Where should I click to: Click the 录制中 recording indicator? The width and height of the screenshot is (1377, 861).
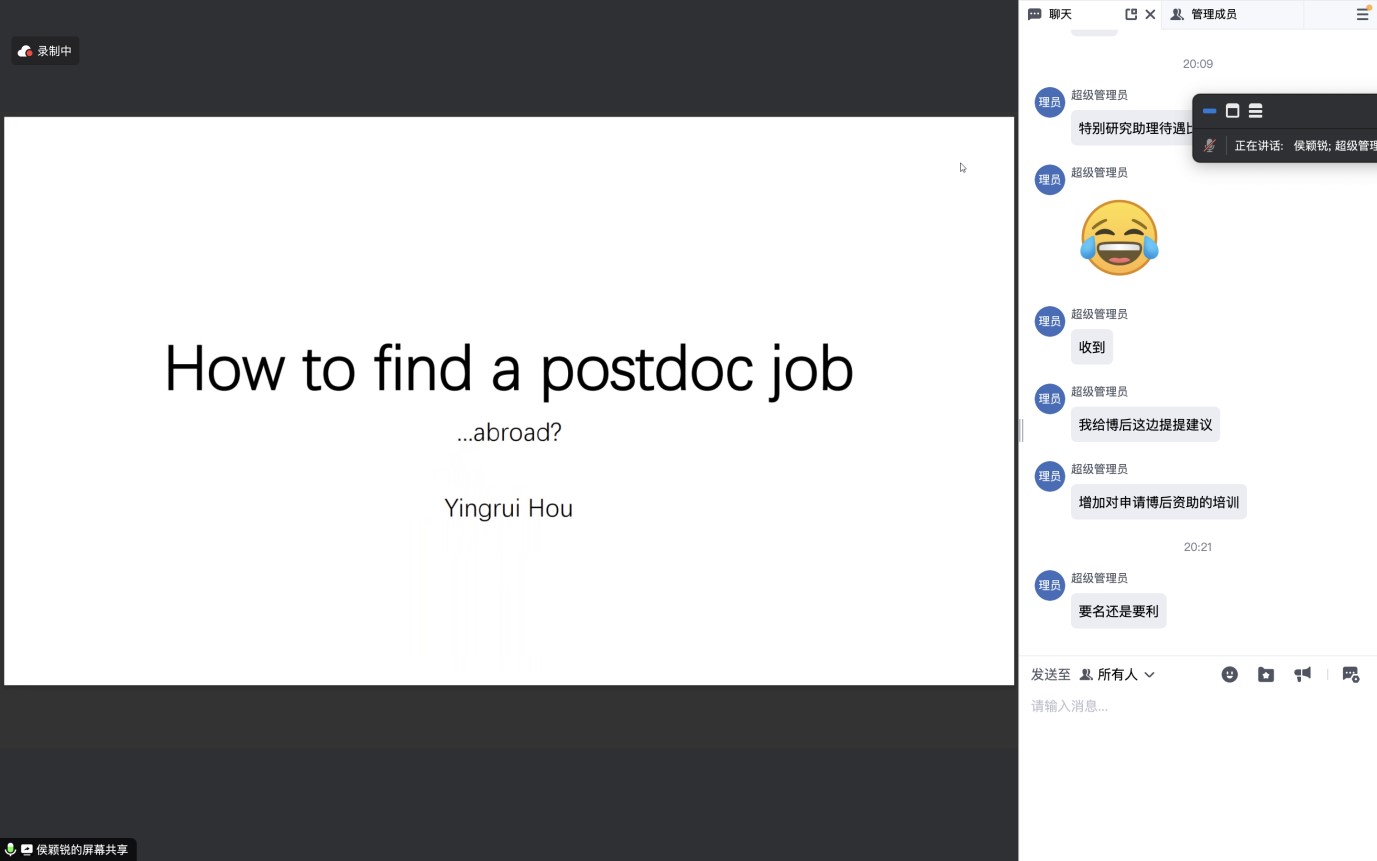[45, 51]
